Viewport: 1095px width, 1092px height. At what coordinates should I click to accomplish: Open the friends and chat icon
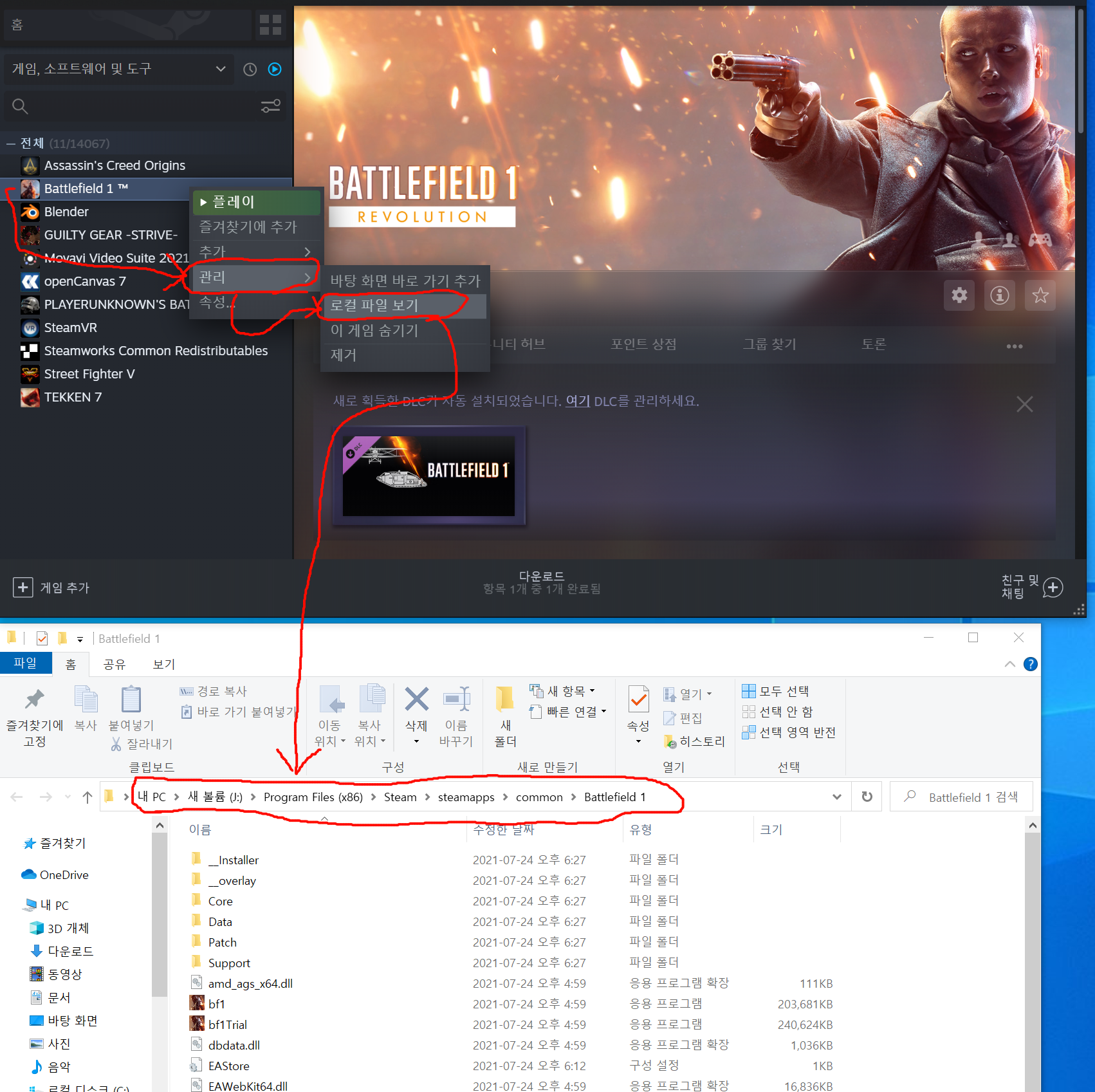pyautogui.click(x=1053, y=587)
